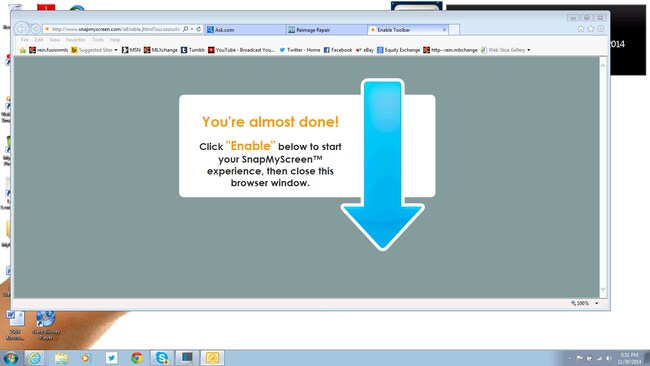Open Windows Start orb

pos(10,358)
